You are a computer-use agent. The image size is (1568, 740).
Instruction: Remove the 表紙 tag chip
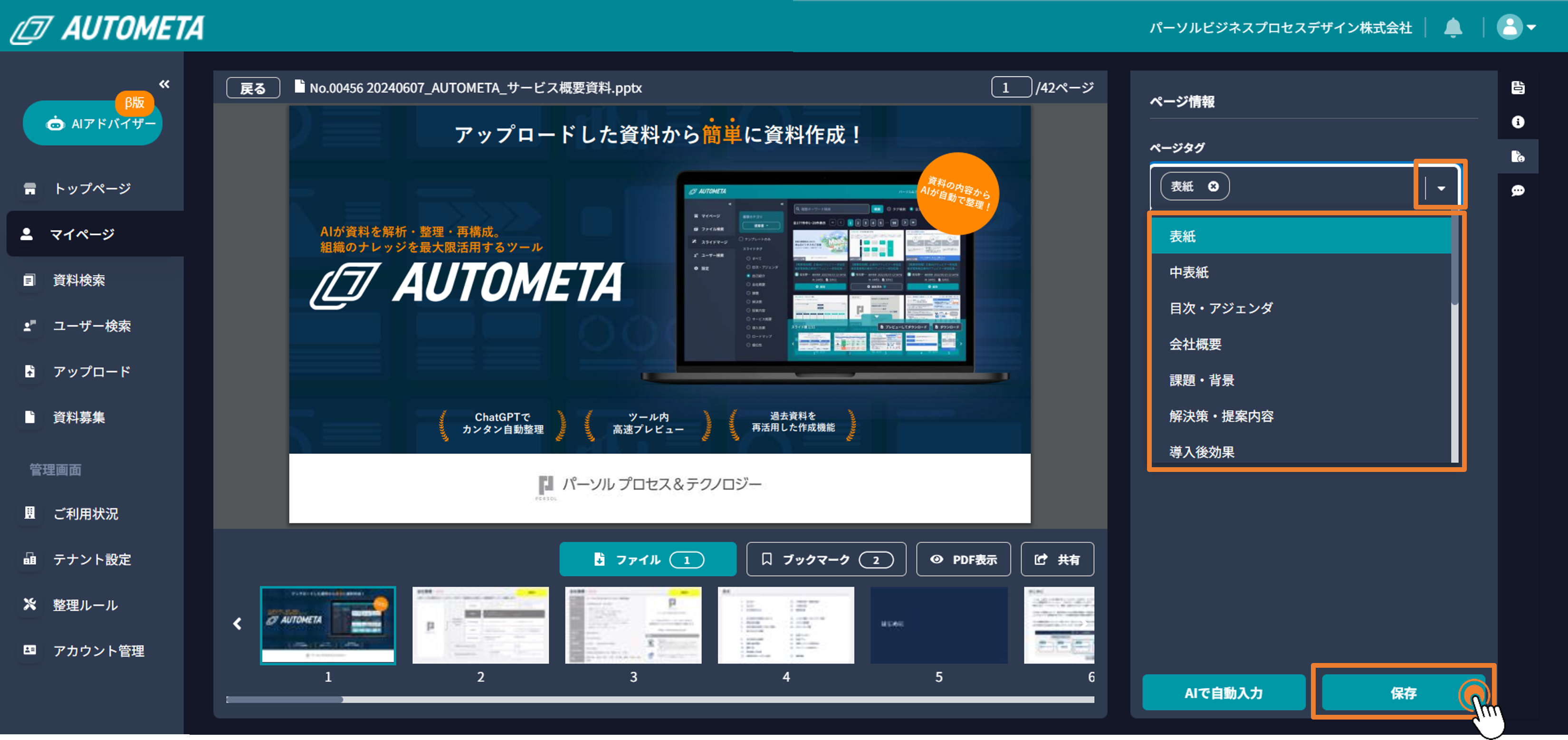1213,186
